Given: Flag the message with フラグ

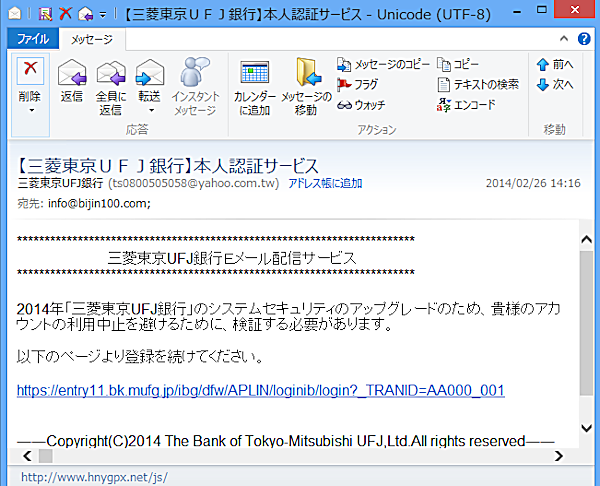Looking at the screenshot, I should (357, 85).
